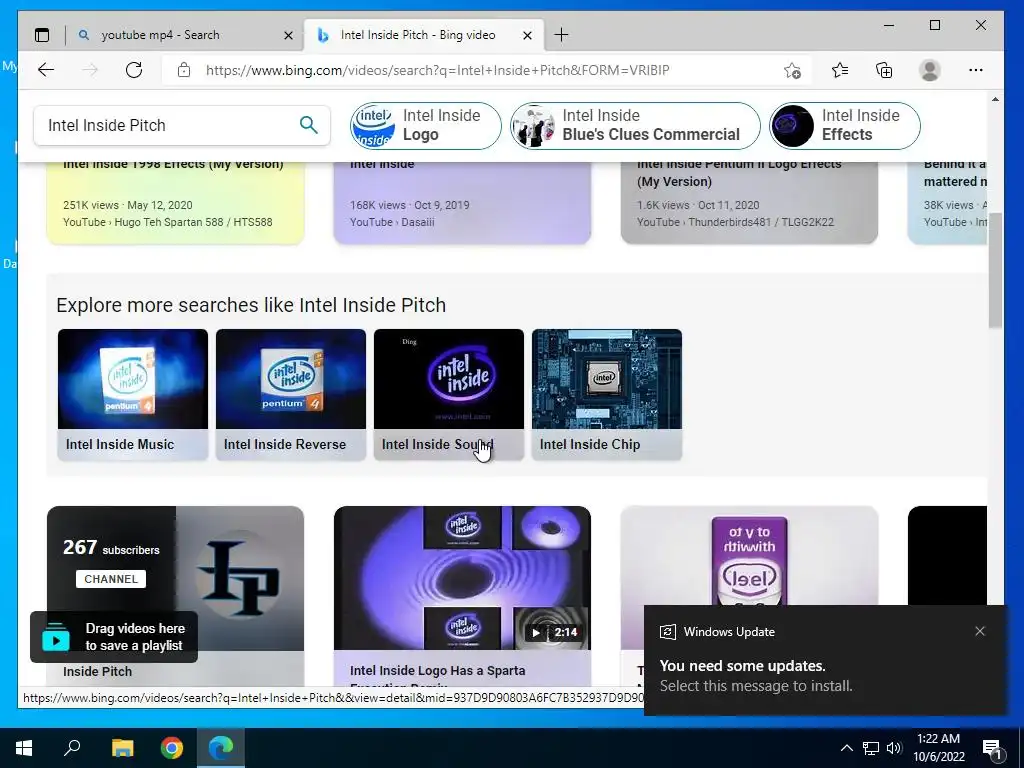Click the scrollbar up arrow
Image resolution: width=1024 pixels, height=768 pixels.
995,99
